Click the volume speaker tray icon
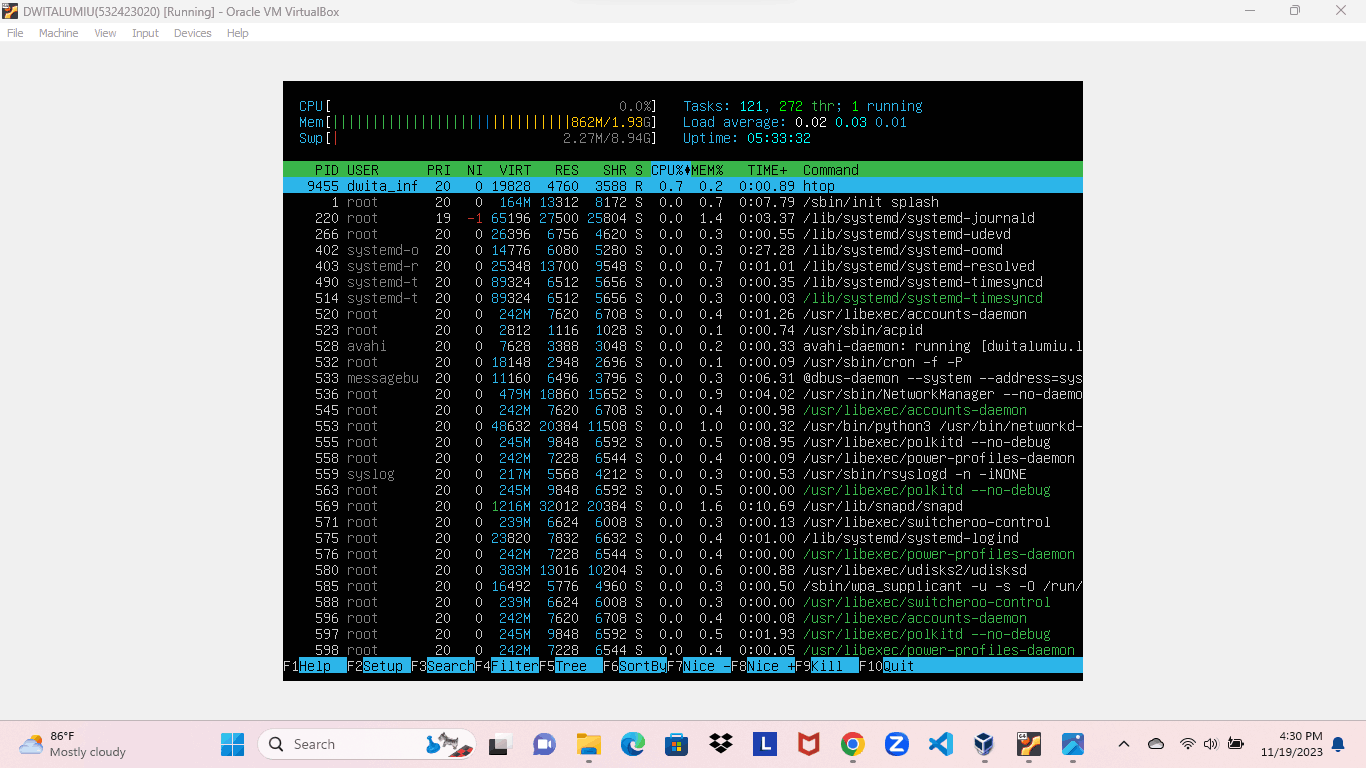Image resolution: width=1366 pixels, height=768 pixels. click(1211, 744)
